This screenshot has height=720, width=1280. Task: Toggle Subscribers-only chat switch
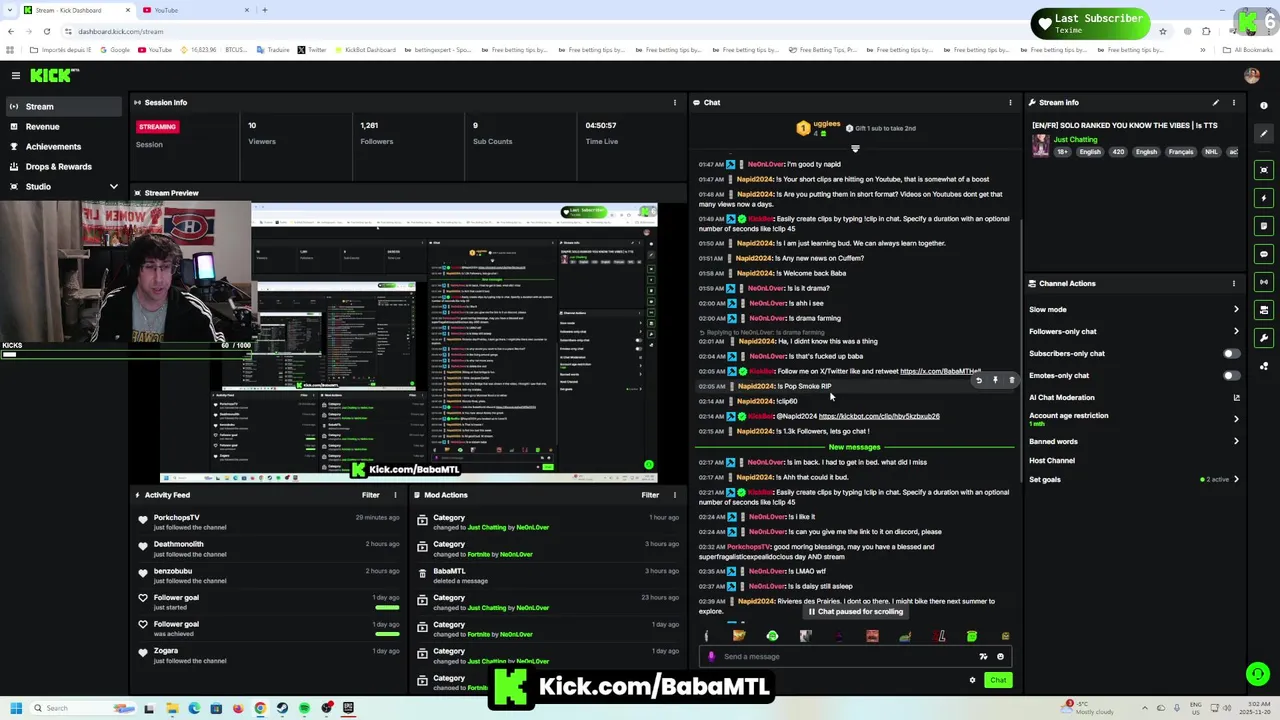point(1231,353)
